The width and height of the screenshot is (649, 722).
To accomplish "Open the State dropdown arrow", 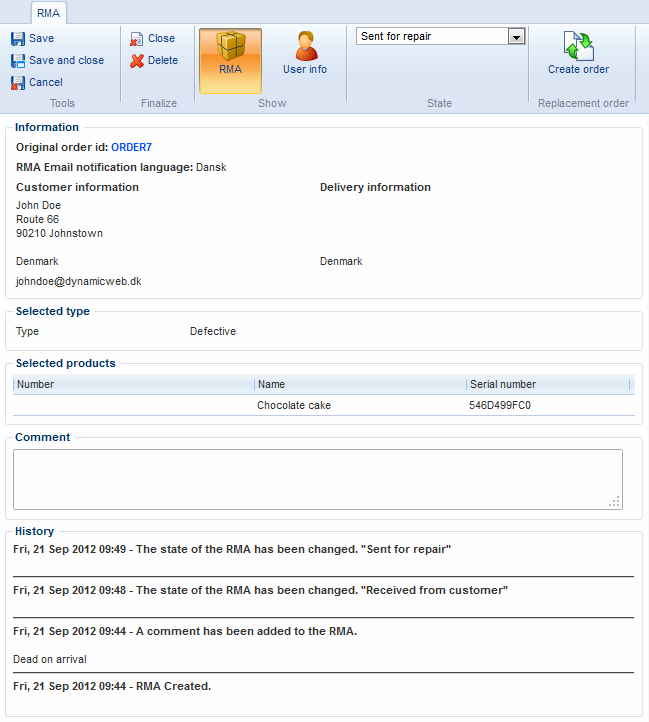I will tap(516, 37).
